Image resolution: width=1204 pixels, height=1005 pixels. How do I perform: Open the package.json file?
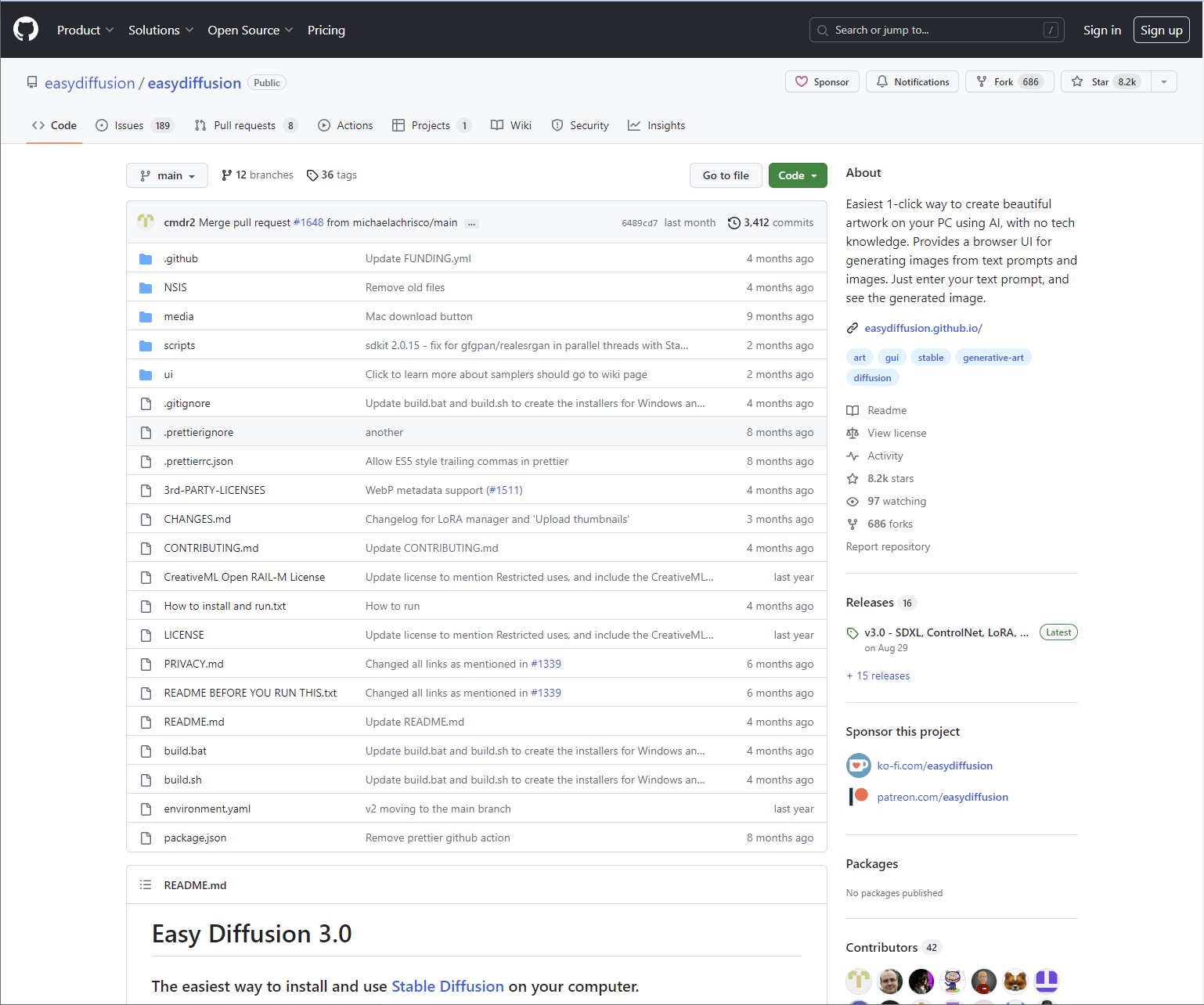click(x=195, y=837)
